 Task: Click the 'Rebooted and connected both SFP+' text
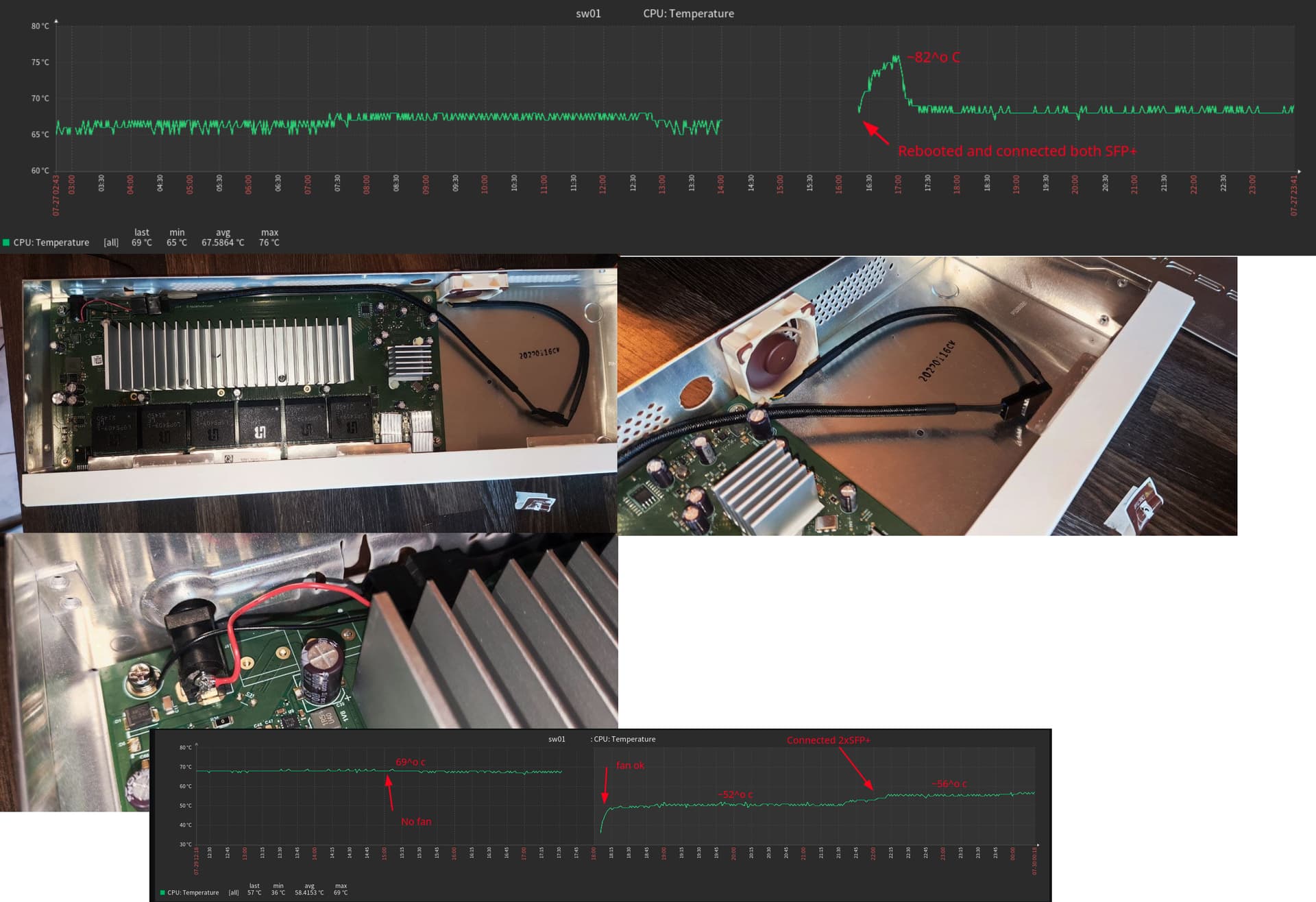[1016, 151]
